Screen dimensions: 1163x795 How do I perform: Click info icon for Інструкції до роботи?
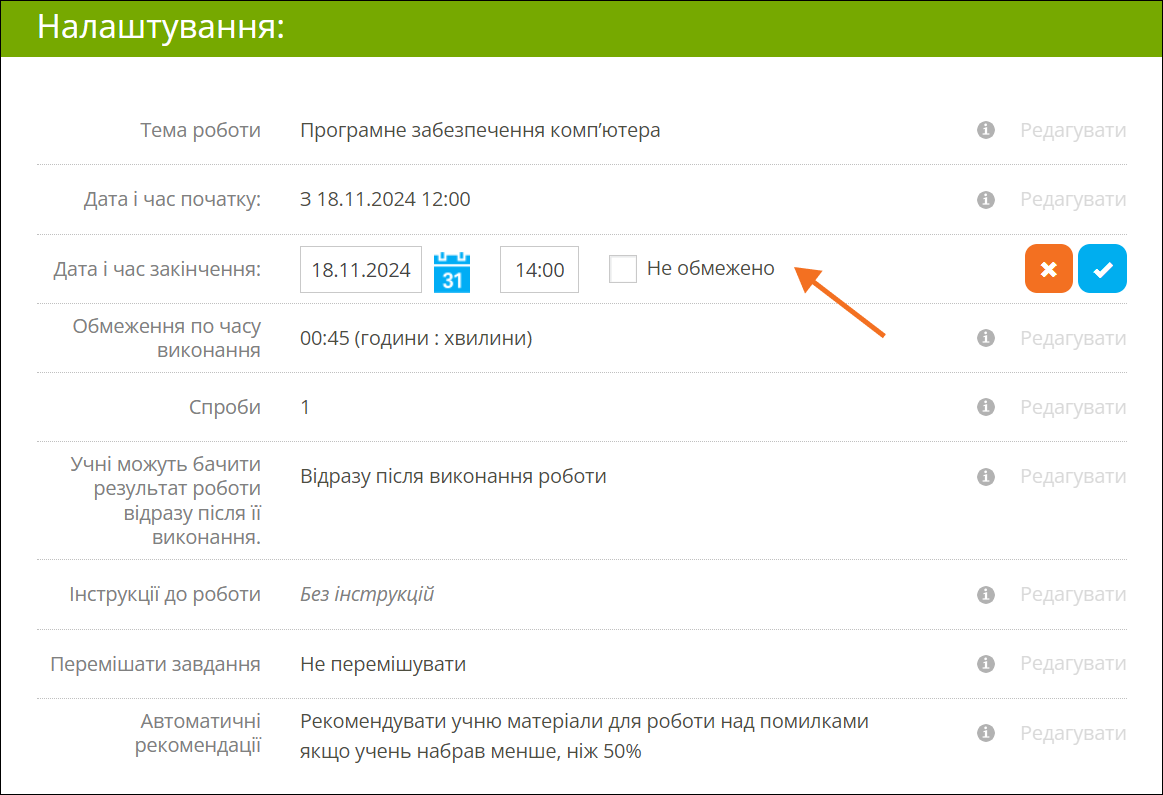(x=986, y=595)
